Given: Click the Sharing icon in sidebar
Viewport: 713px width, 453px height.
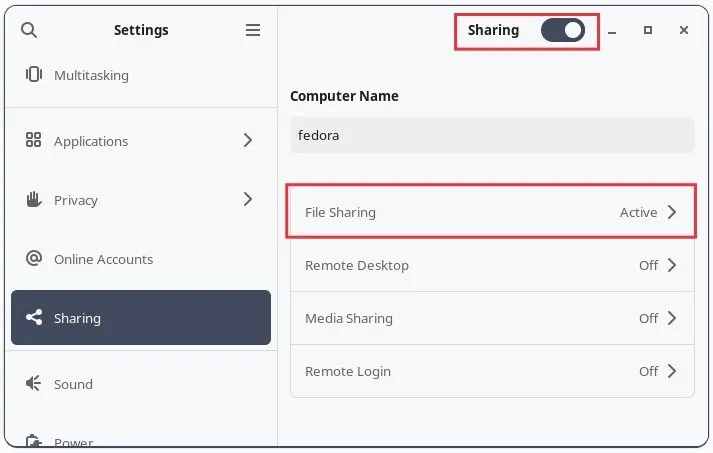Looking at the screenshot, I should (x=34, y=318).
